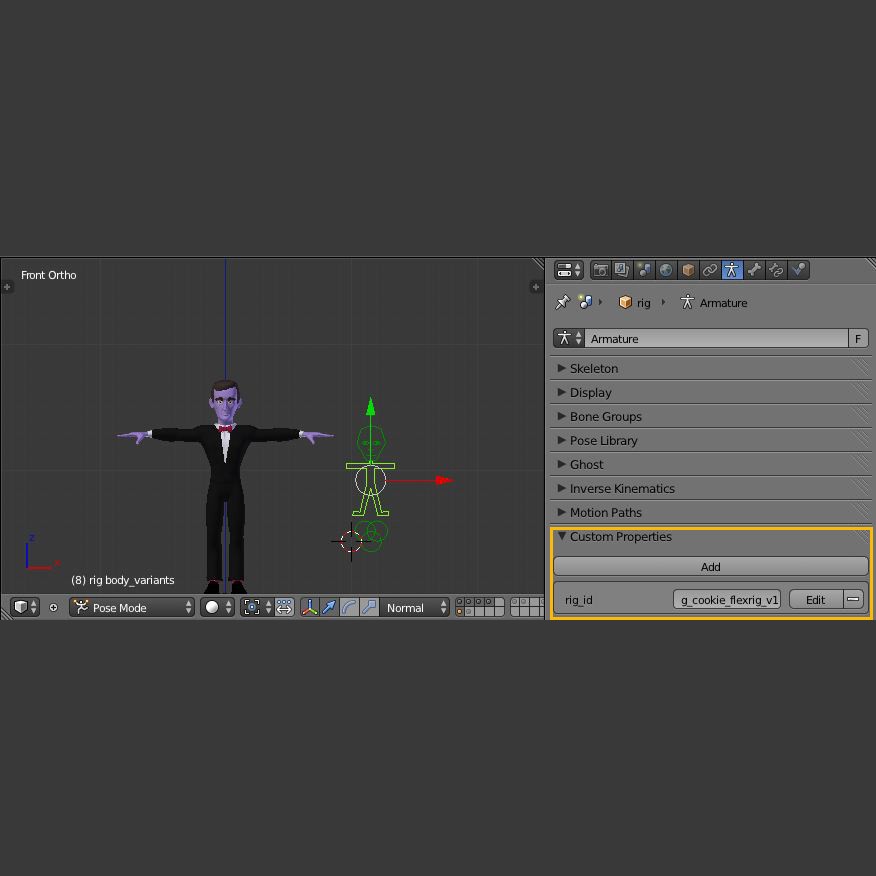
Task: Toggle the 3D manipulator widget axis icon
Action: click(x=309, y=608)
